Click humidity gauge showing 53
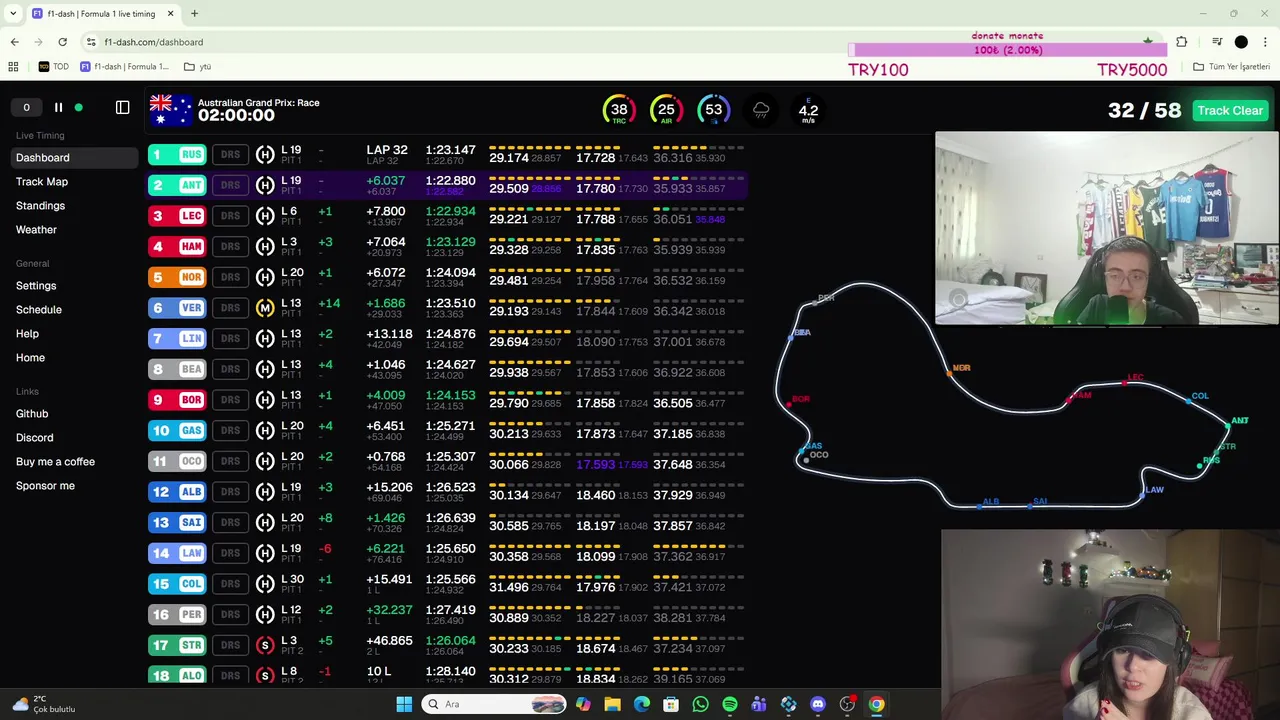The image size is (1280, 720). coord(713,110)
